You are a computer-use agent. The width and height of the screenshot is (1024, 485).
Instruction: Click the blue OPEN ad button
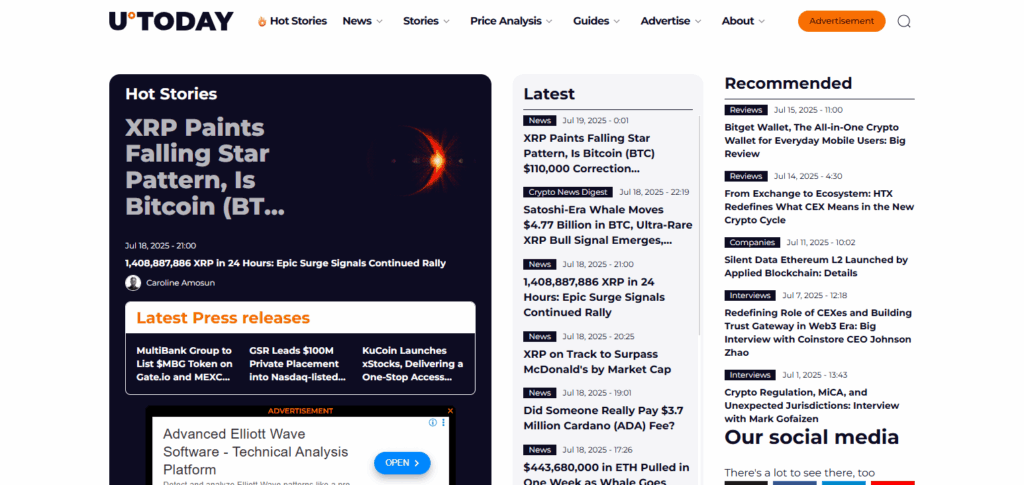click(x=402, y=463)
